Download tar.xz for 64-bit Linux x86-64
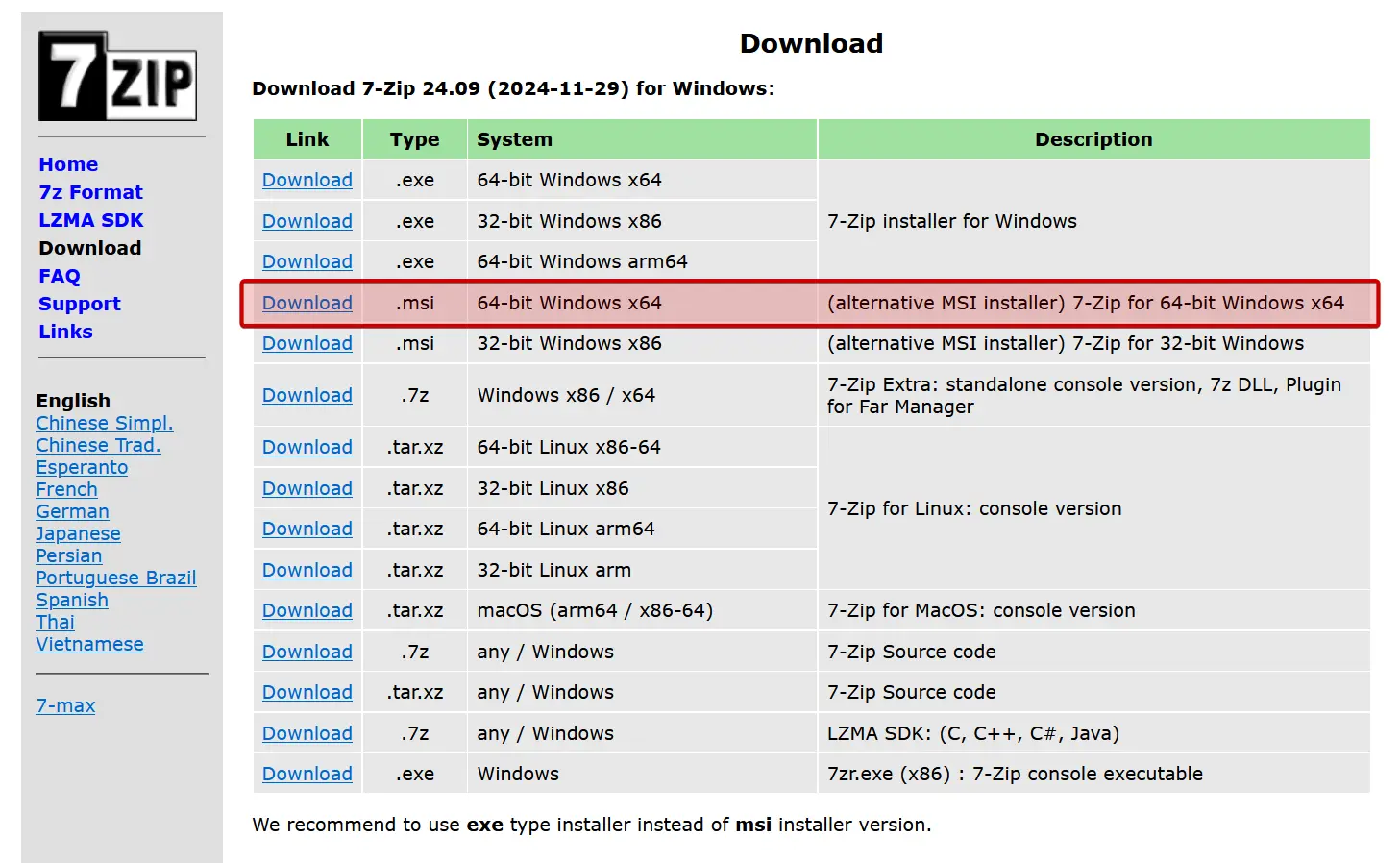This screenshot has height=863, width=1400. pos(307,447)
